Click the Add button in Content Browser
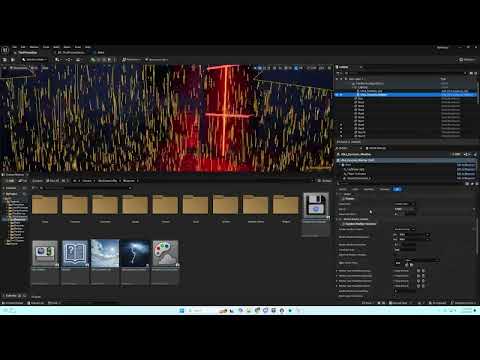This screenshot has height=360, width=480. [x=10, y=181]
